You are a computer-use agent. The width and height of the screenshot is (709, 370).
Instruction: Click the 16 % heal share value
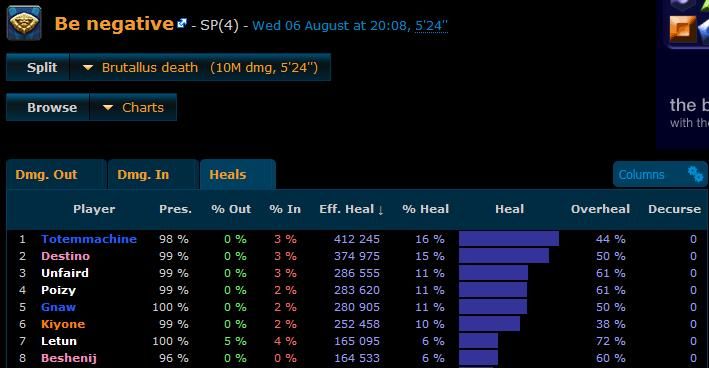[x=430, y=239]
